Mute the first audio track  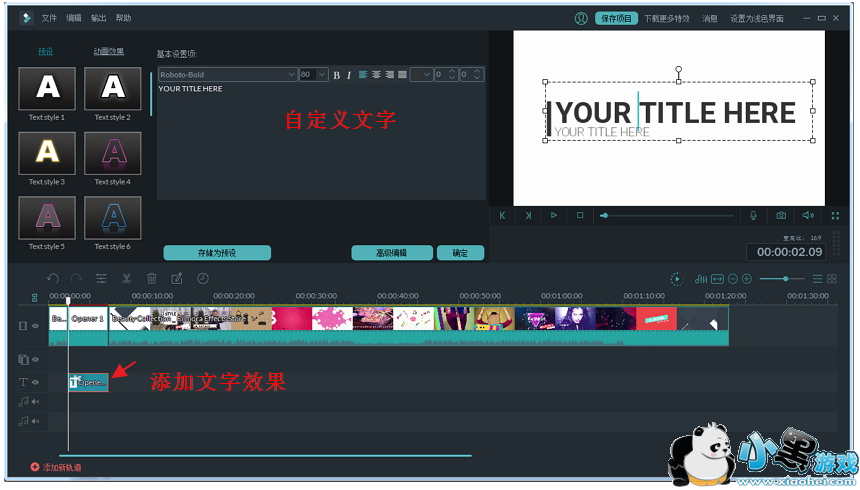coord(35,402)
